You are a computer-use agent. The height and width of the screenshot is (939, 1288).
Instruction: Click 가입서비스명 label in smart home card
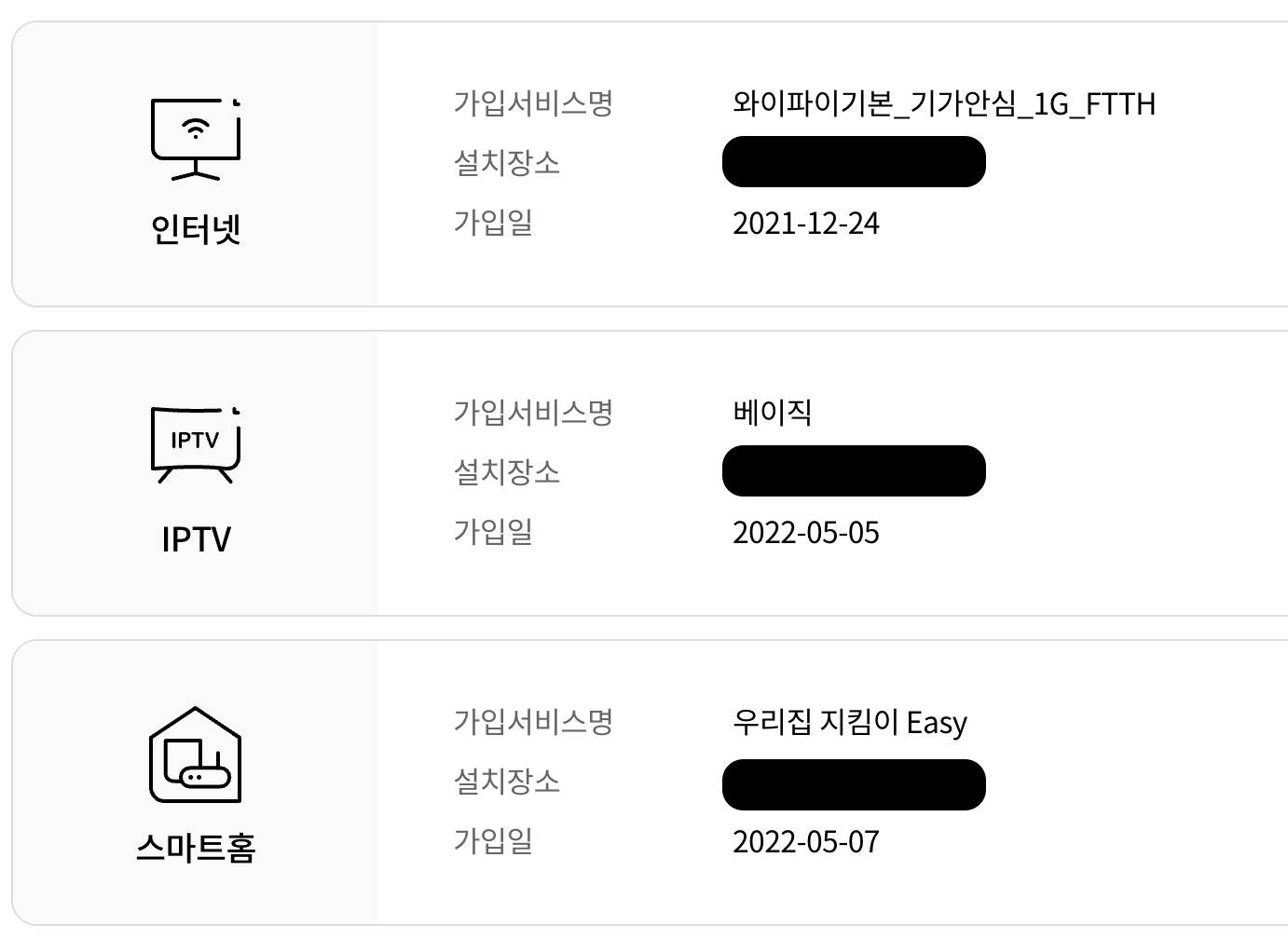(533, 721)
